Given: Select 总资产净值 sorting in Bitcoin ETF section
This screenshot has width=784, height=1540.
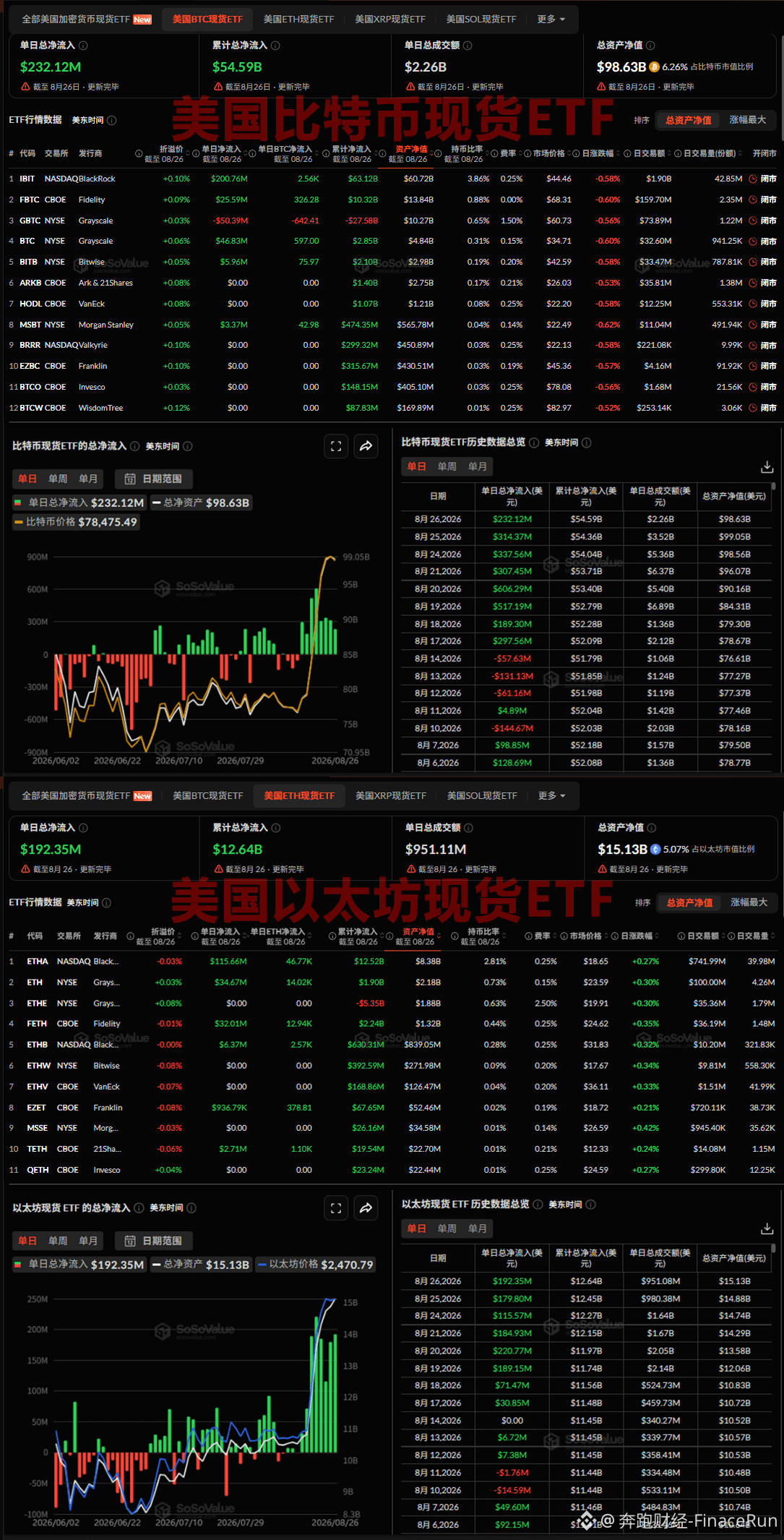Looking at the screenshot, I should click(x=689, y=120).
